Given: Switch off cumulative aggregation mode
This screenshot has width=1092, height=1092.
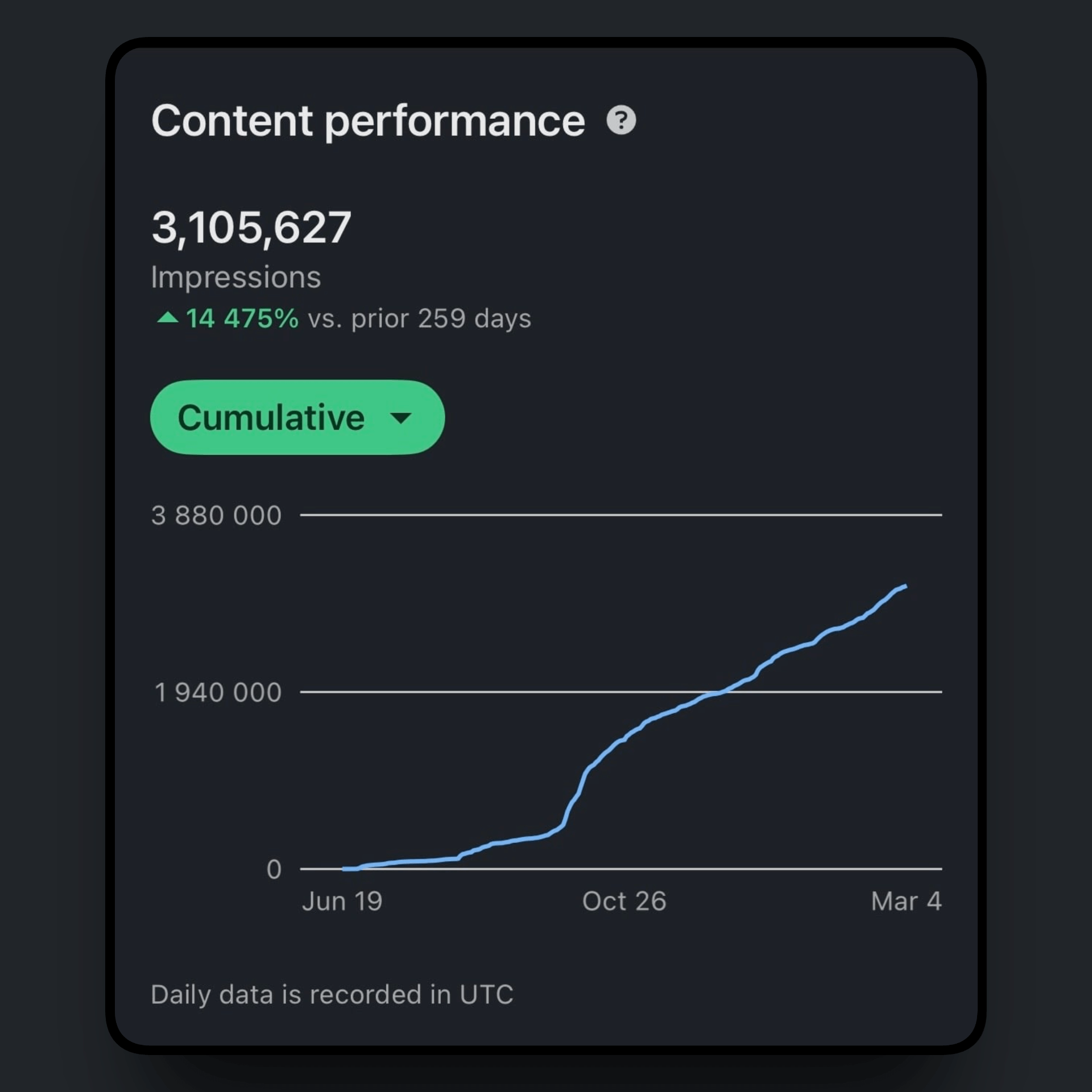Looking at the screenshot, I should [x=296, y=418].
